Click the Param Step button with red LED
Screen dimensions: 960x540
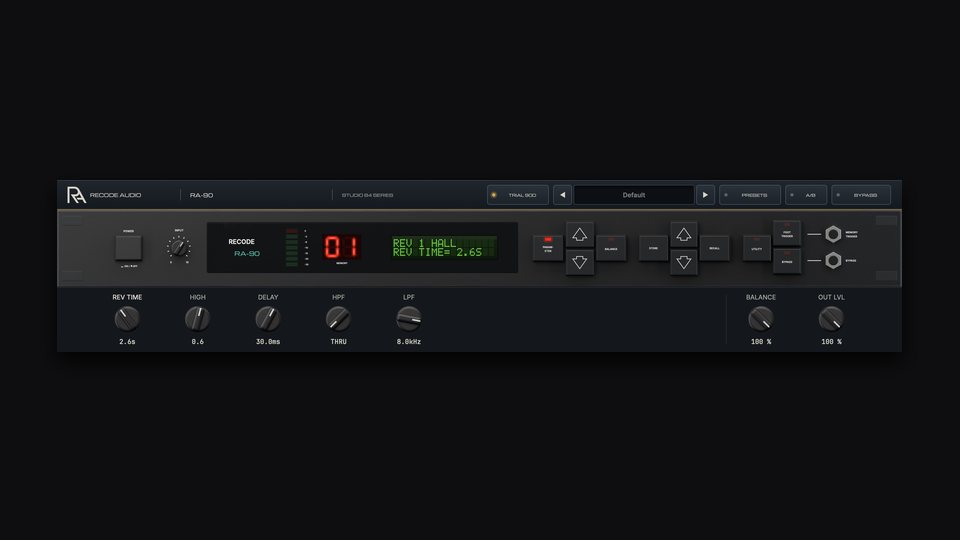tap(547, 248)
